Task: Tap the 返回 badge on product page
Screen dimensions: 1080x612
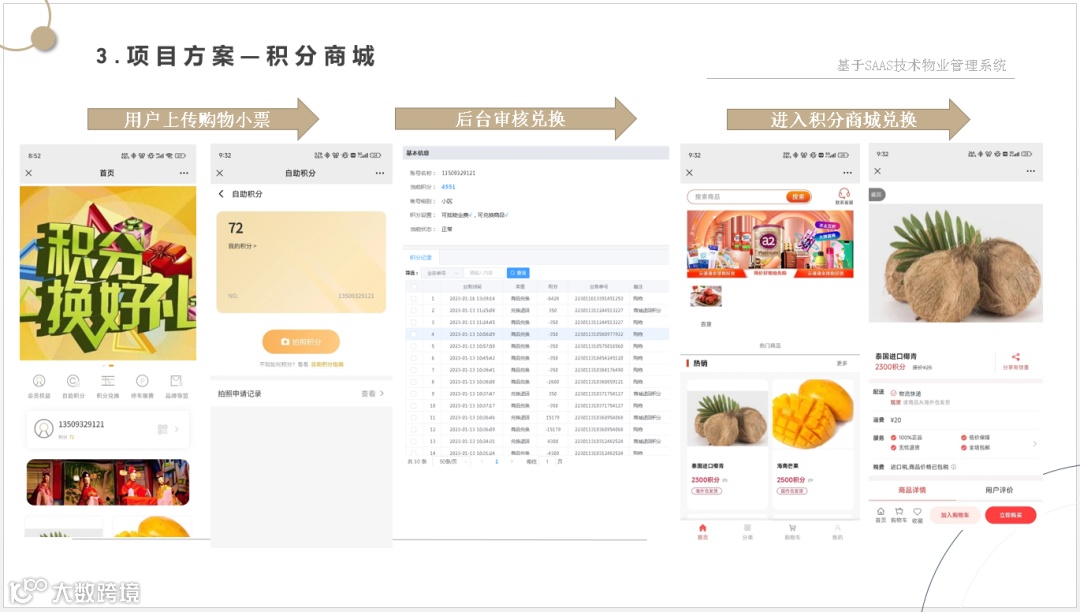Action: [x=877, y=195]
